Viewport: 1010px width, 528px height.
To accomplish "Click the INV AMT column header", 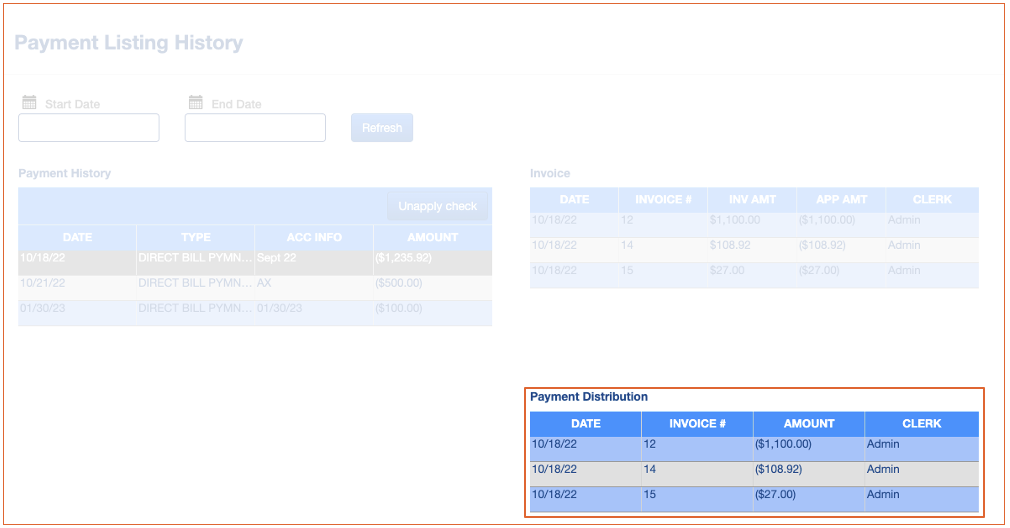I will click(x=751, y=200).
